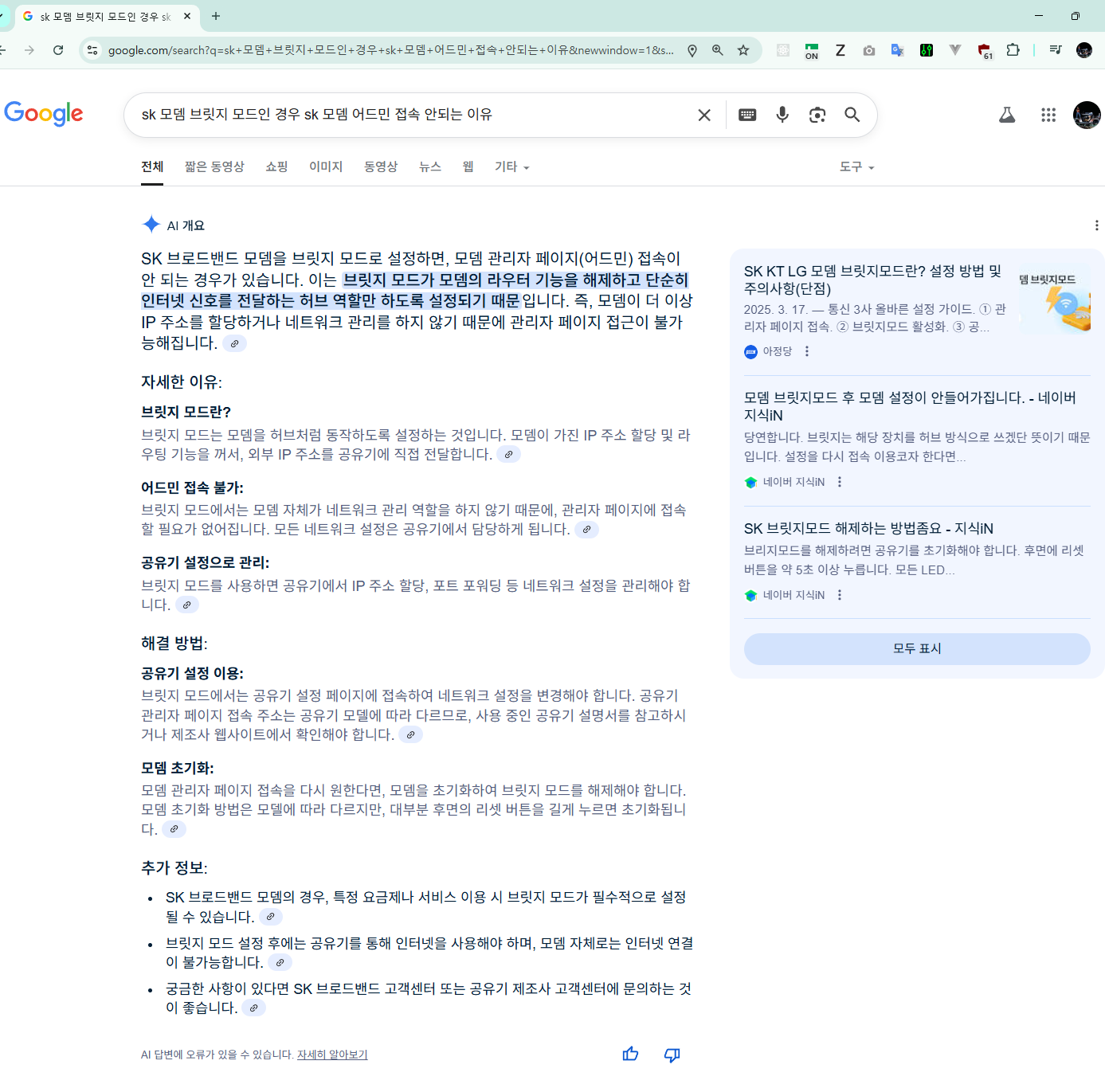Open the 기타 more filters dropdown
This screenshot has height=1092, width=1105.
tap(511, 166)
